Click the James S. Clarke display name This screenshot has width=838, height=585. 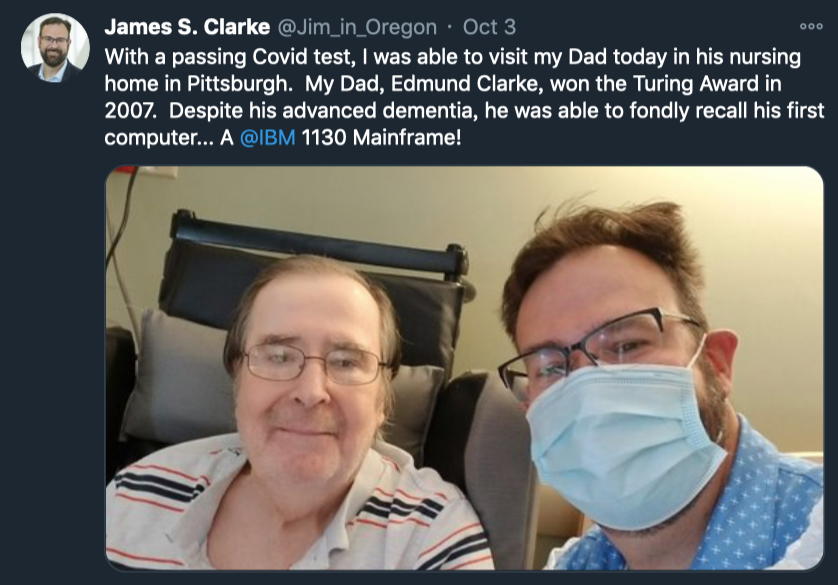tap(187, 27)
